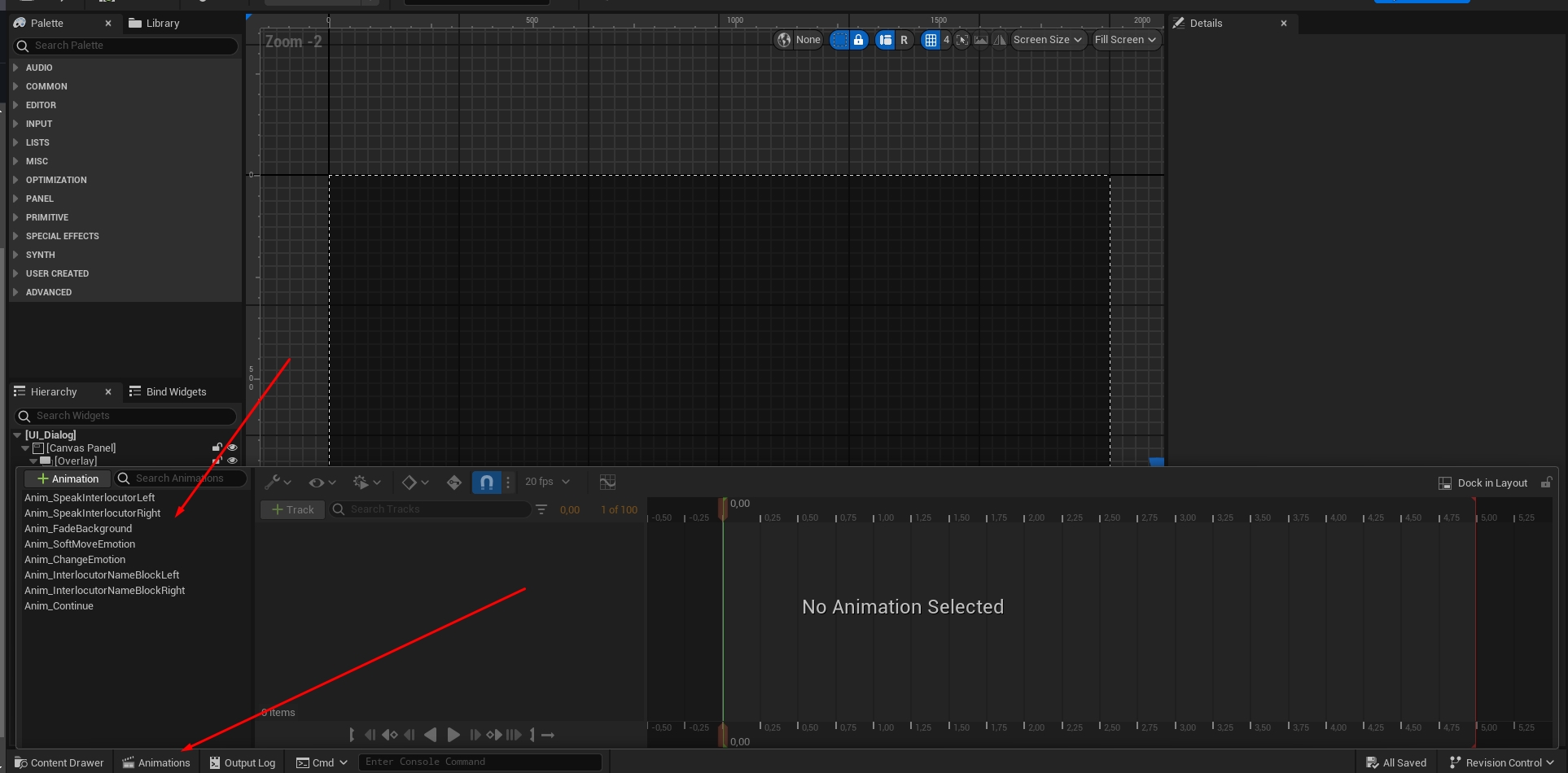Toggle the magnet snapping button
Viewport: 1568px width, 773px height.
point(486,483)
